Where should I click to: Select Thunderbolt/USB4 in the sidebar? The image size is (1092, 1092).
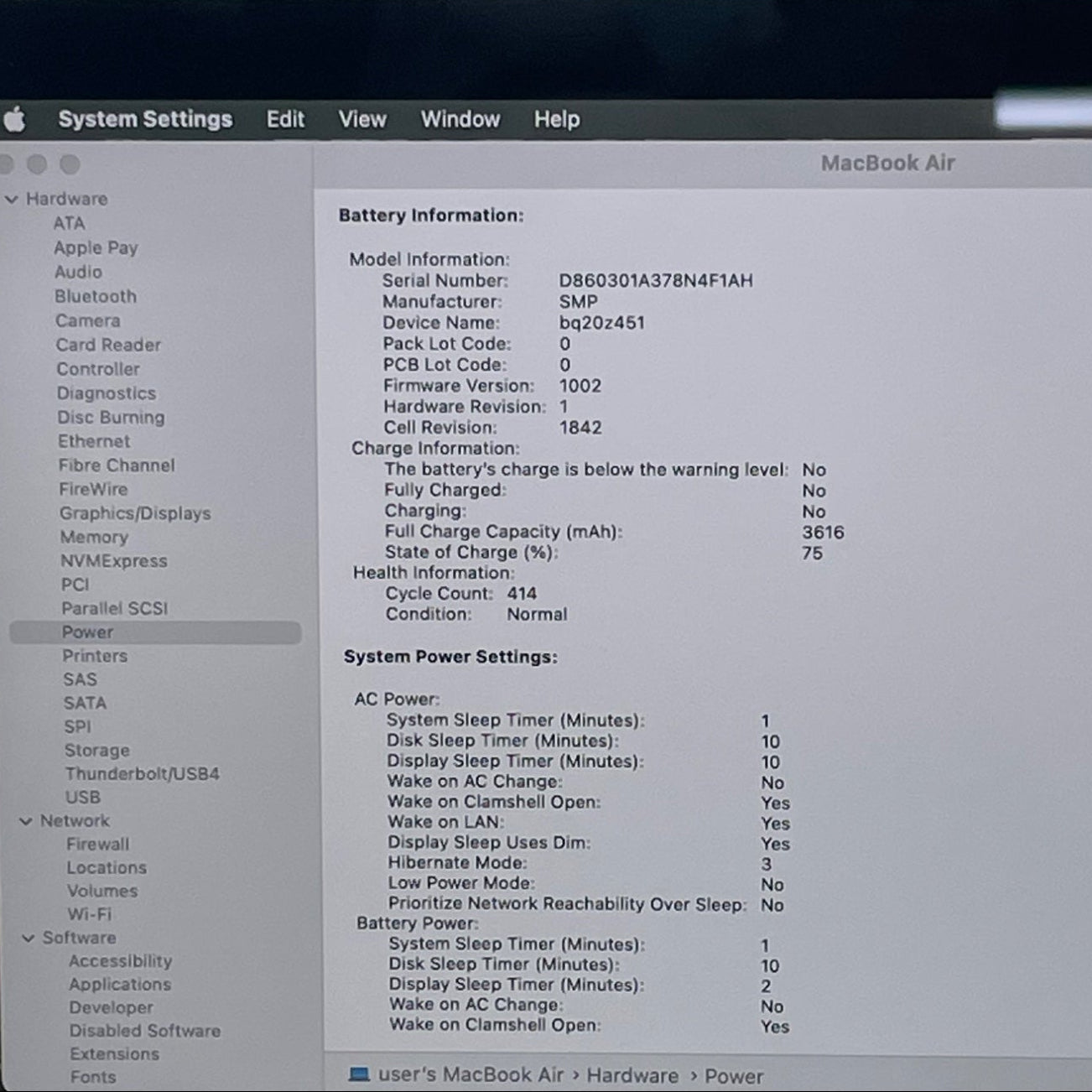pos(143,773)
